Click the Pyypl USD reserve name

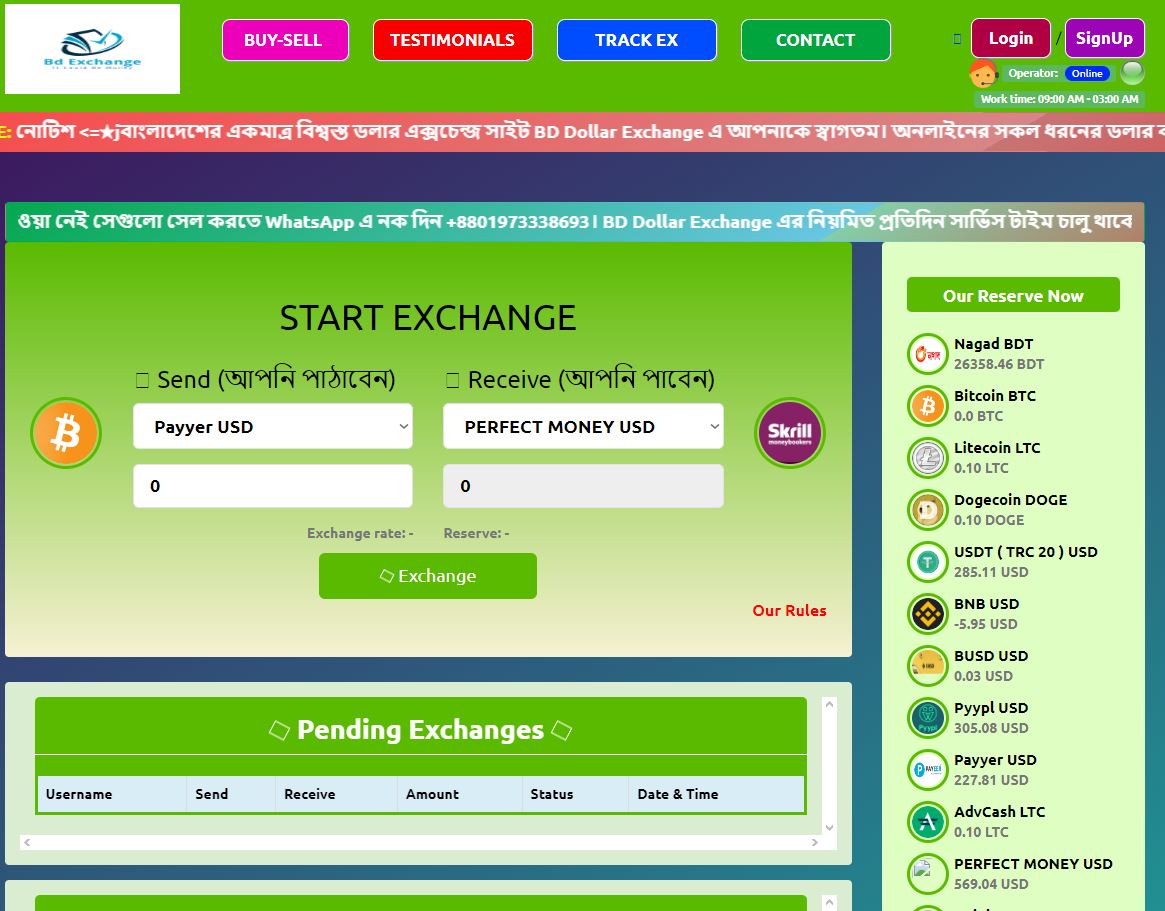click(x=991, y=708)
